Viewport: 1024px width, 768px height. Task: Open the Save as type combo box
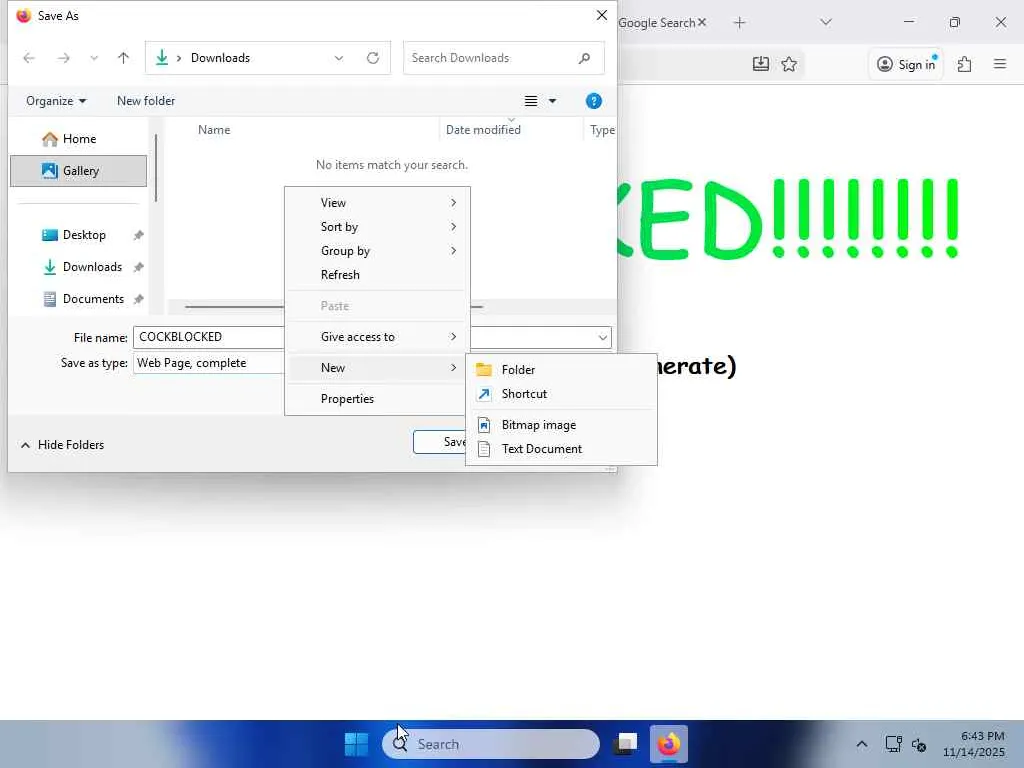(209, 363)
